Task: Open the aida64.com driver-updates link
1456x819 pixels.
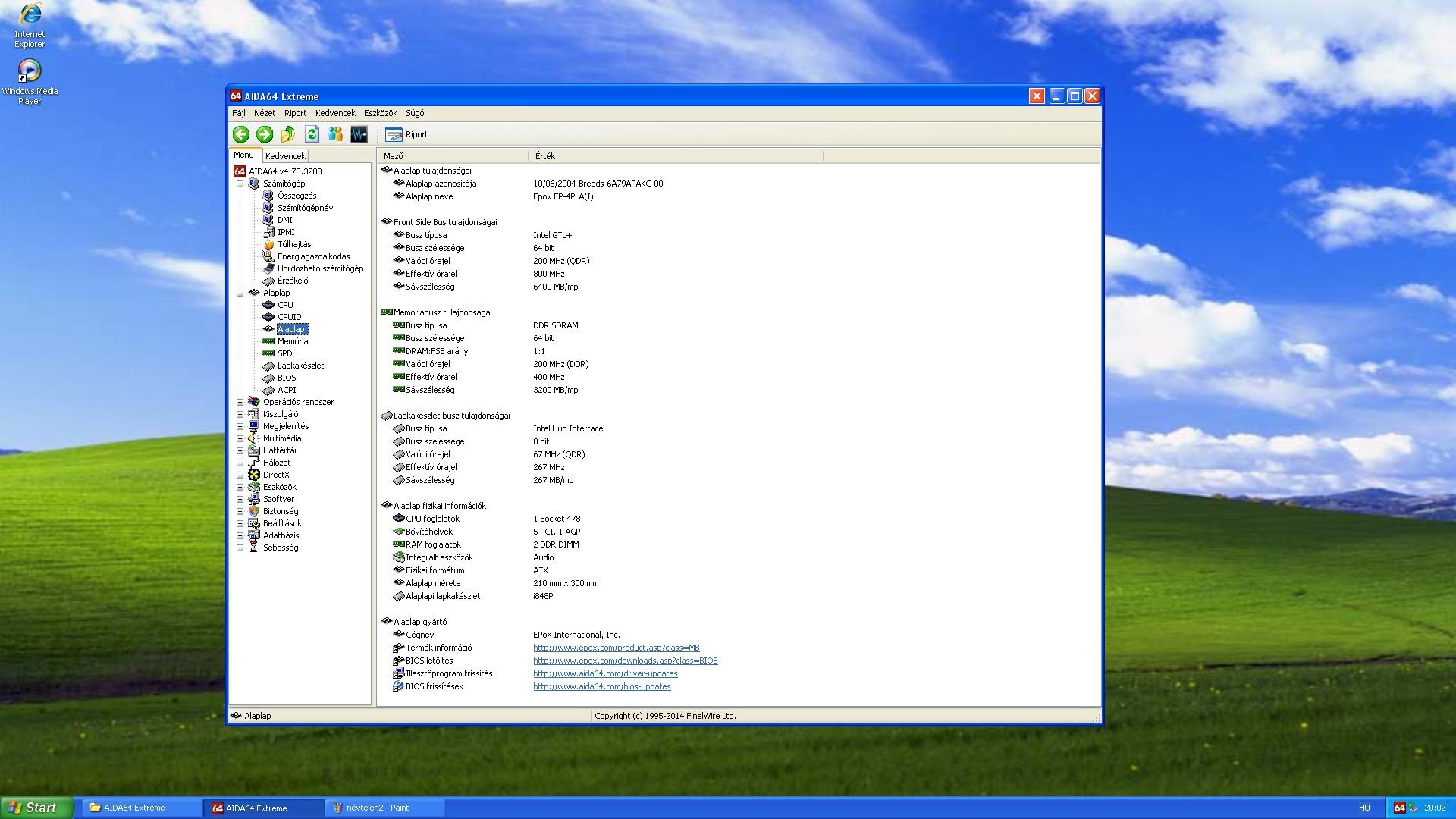Action: [605, 673]
